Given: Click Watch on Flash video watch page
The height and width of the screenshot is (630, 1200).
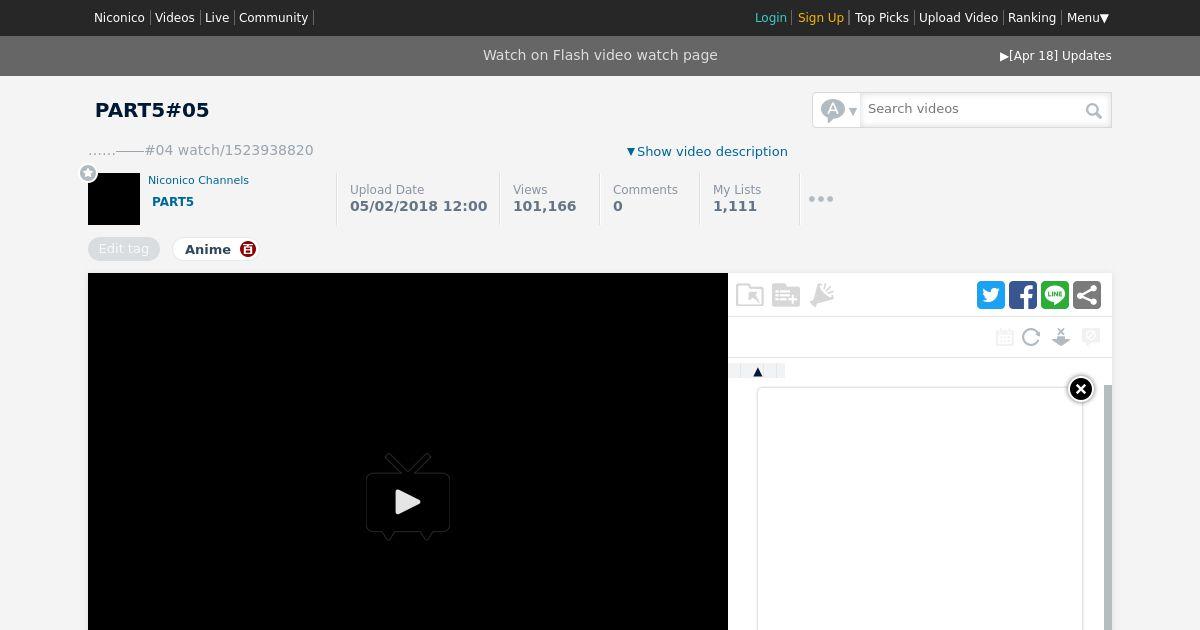Looking at the screenshot, I should pos(600,55).
